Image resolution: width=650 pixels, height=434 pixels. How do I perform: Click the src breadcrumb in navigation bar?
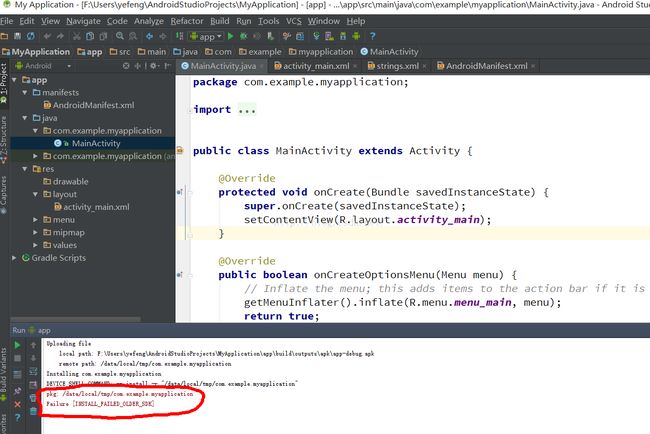pos(120,52)
